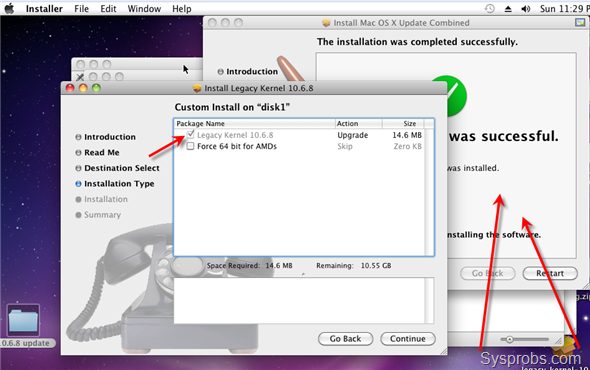Open the File menu
Screen dimensions: 590x370
pyautogui.click(x=81, y=9)
